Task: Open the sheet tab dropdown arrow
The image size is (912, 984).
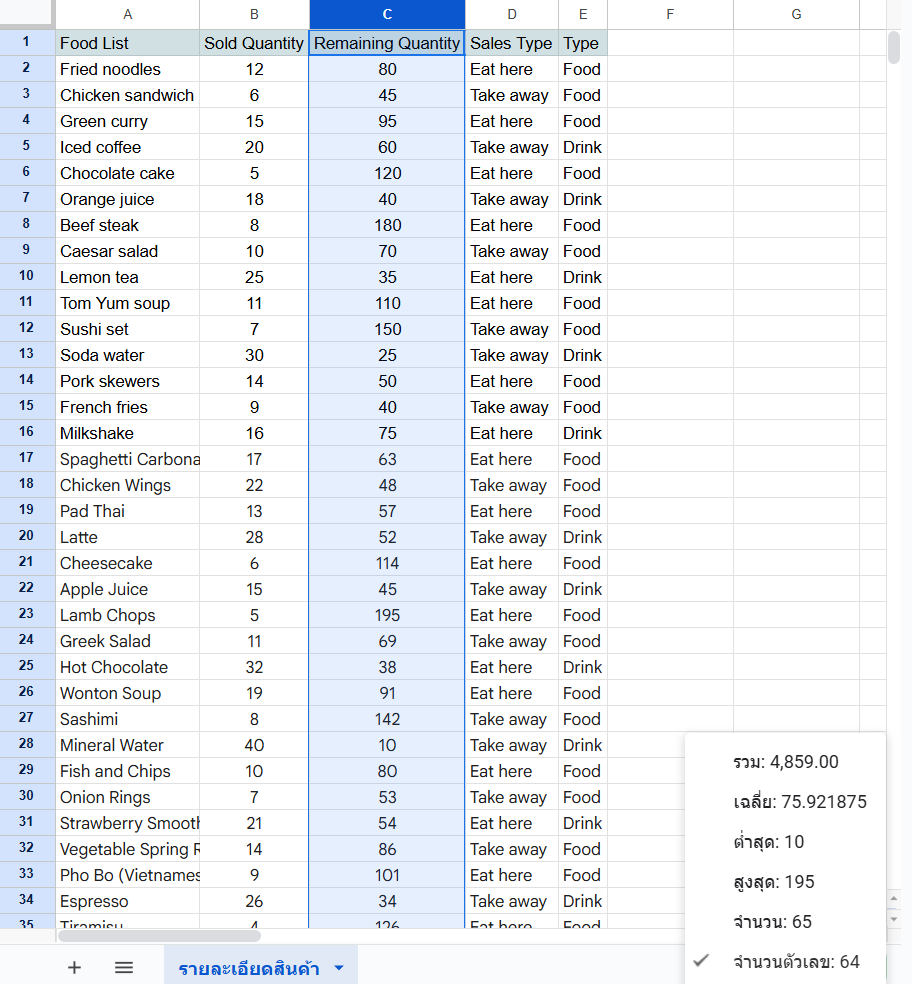Action: (x=339, y=968)
